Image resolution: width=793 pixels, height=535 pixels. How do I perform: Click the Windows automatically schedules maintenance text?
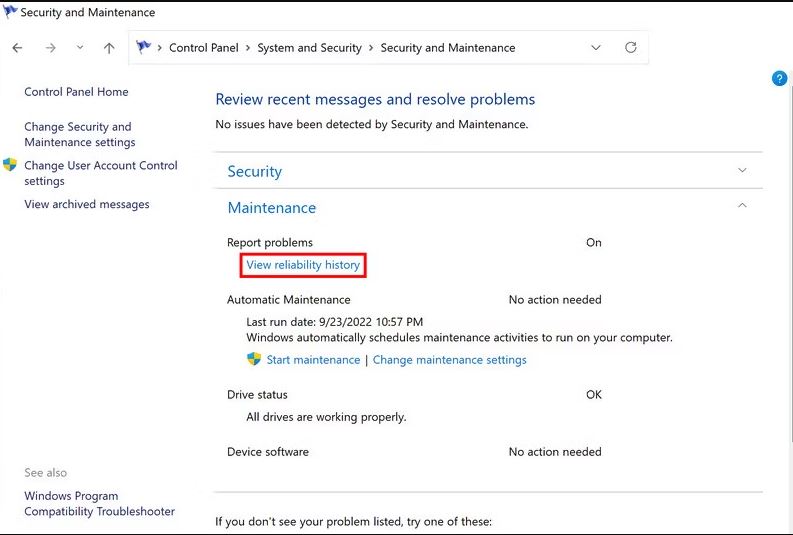point(460,338)
